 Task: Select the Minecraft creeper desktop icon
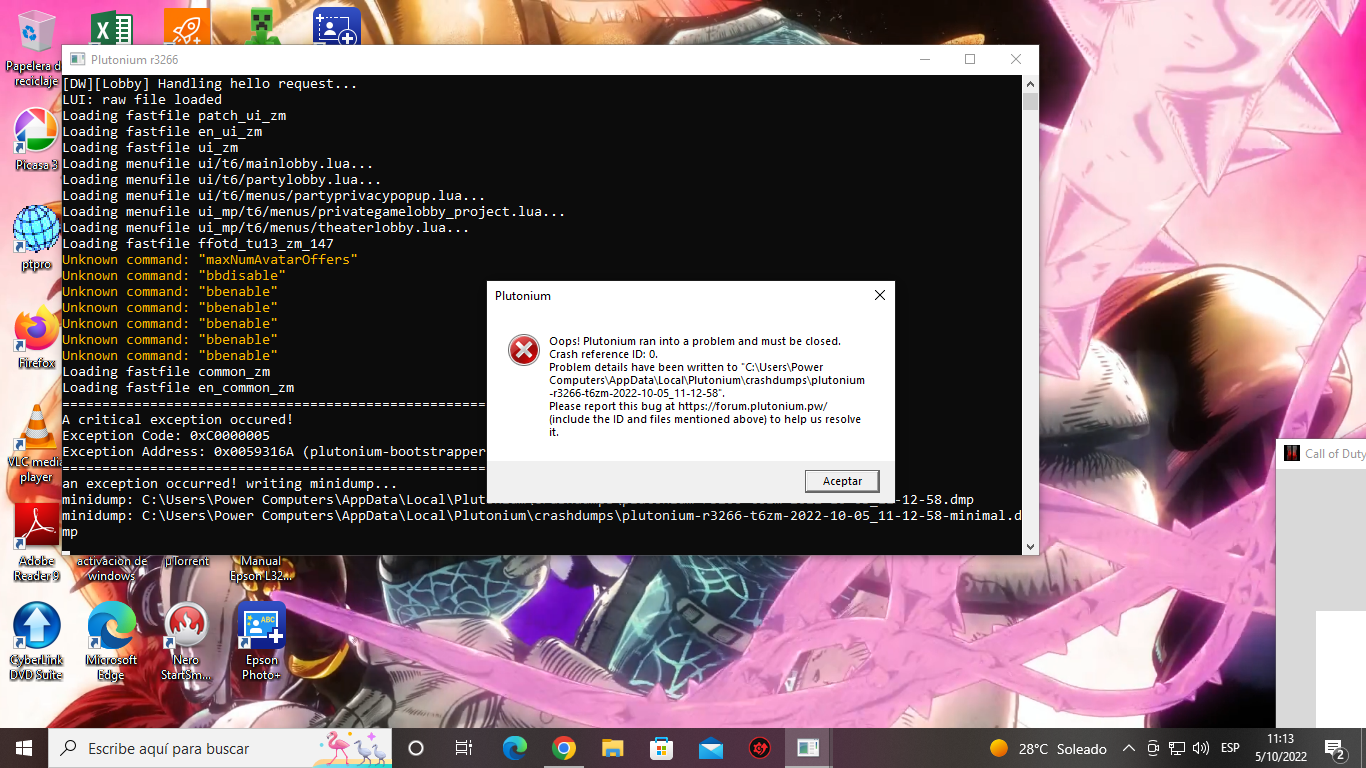tap(261, 27)
